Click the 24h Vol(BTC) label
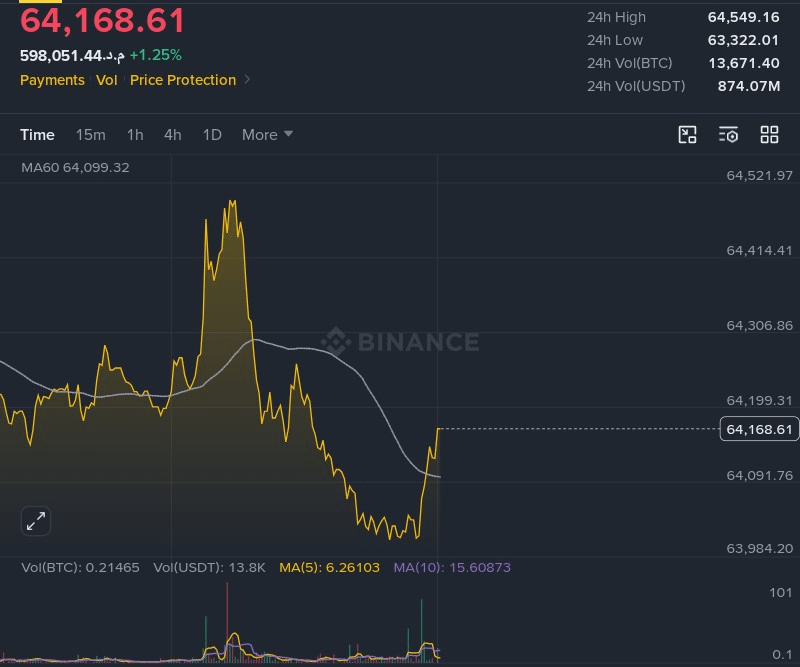Image resolution: width=800 pixels, height=667 pixels. 630,63
